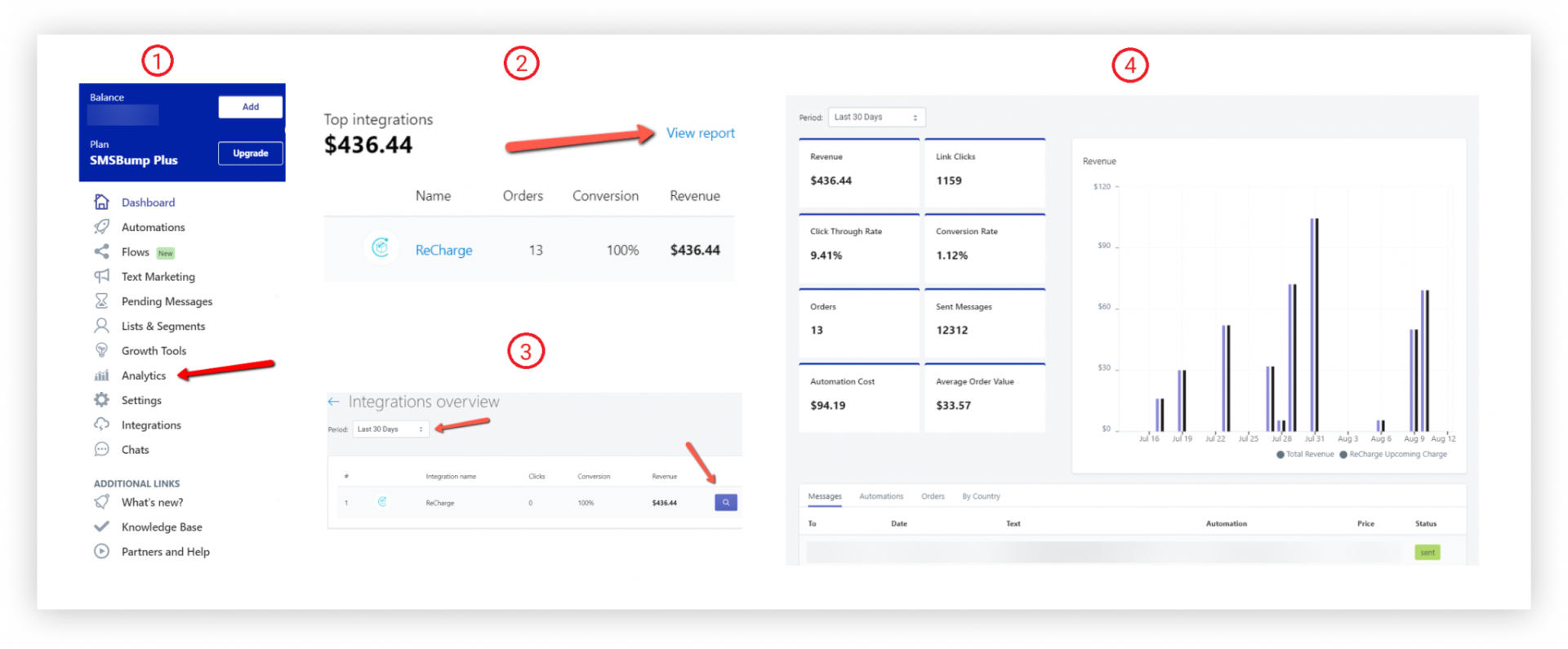This screenshot has height=649, width=1568.
Task: Click the Click Through Rate card
Action: (859, 249)
